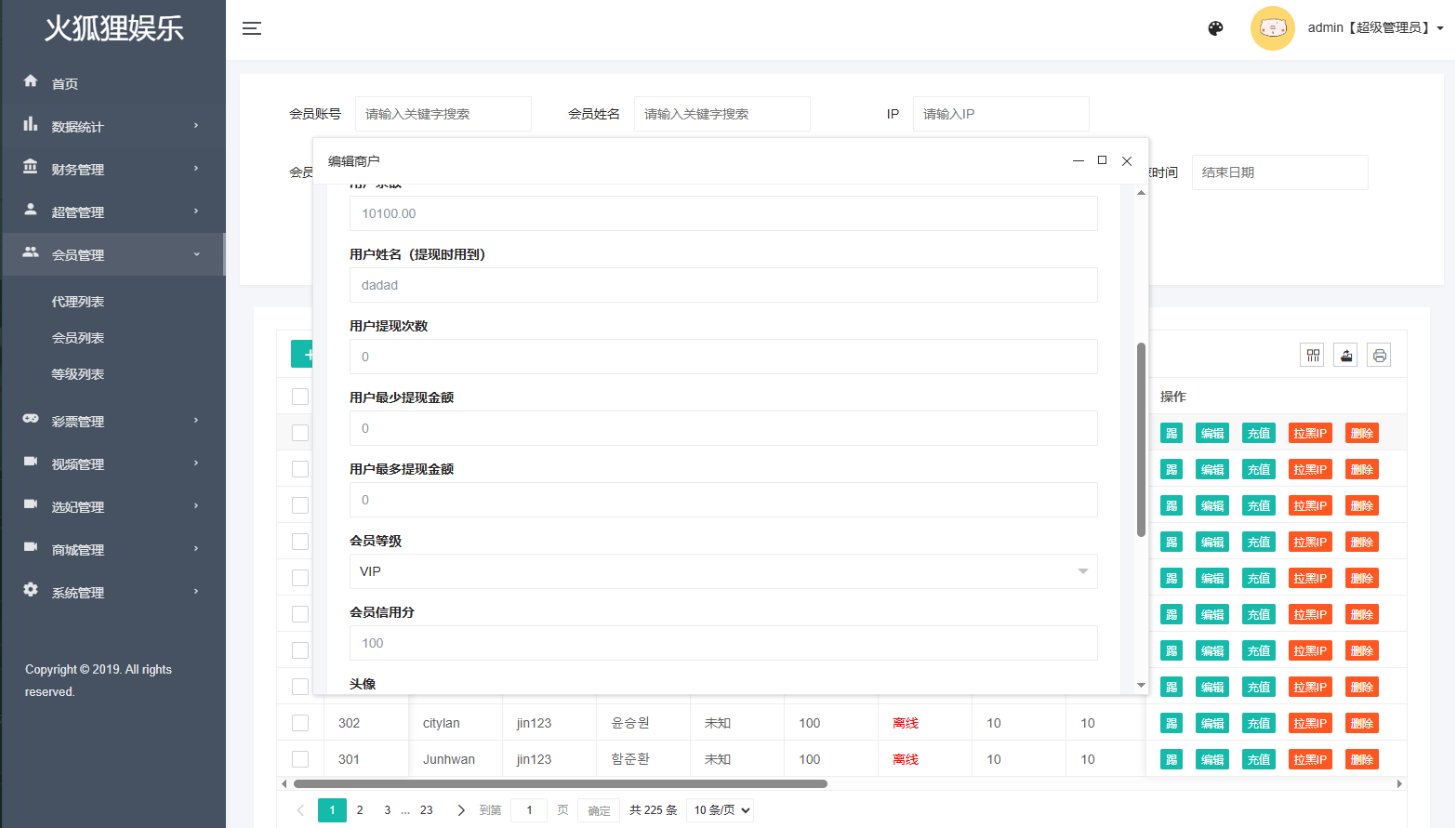Image resolution: width=1455 pixels, height=828 pixels.
Task: Minimize the 编辑商户 dialog
Action: 1078,161
